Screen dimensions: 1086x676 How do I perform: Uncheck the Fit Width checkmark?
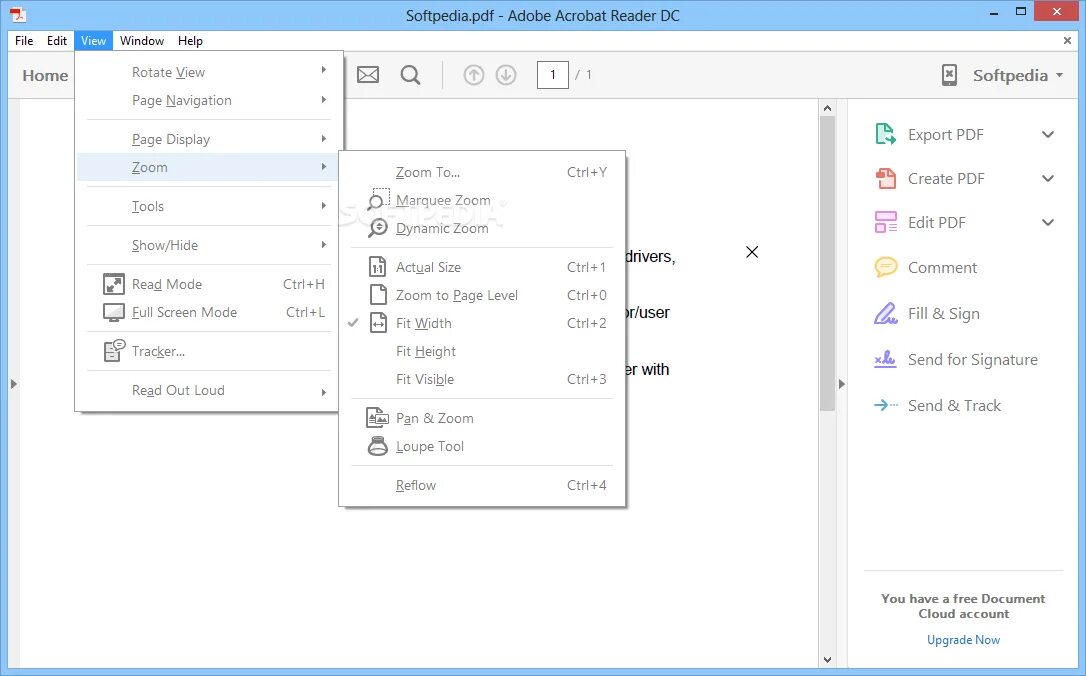pyautogui.click(x=353, y=323)
